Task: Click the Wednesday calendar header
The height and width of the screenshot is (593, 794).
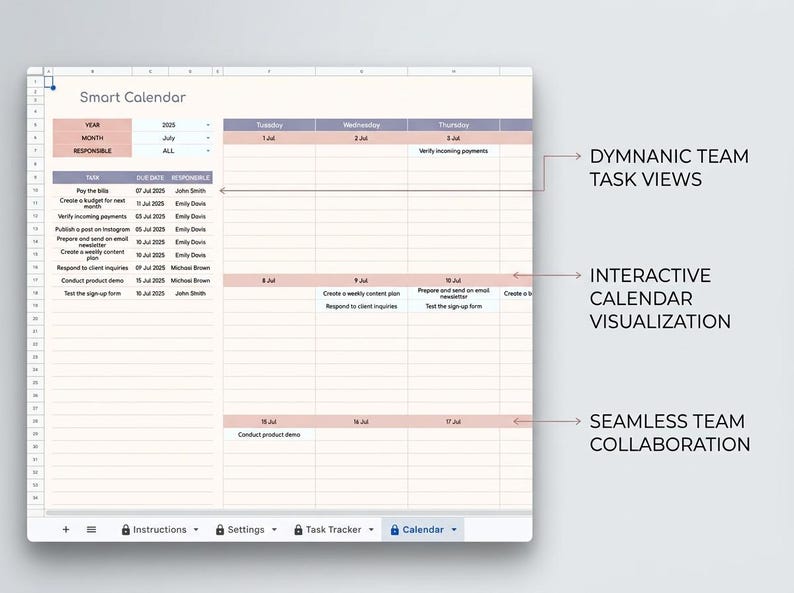Action: point(361,125)
